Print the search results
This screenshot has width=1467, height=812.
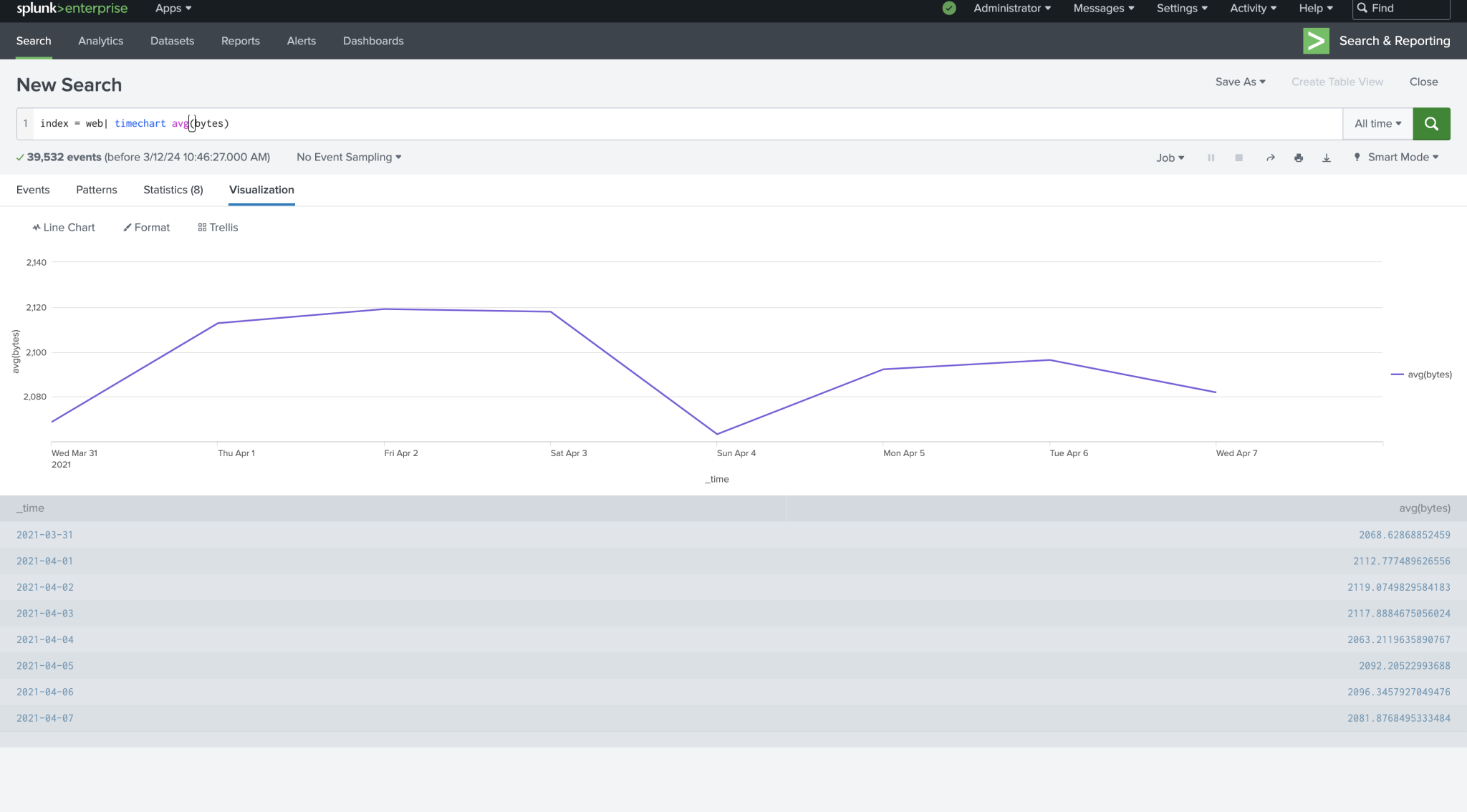[x=1298, y=157]
